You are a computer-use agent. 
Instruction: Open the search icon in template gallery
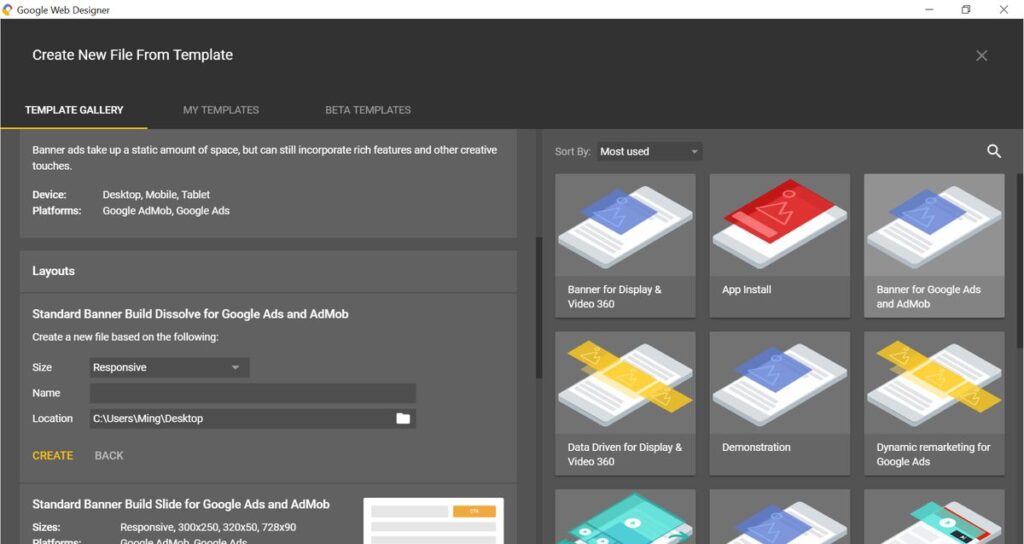click(993, 152)
